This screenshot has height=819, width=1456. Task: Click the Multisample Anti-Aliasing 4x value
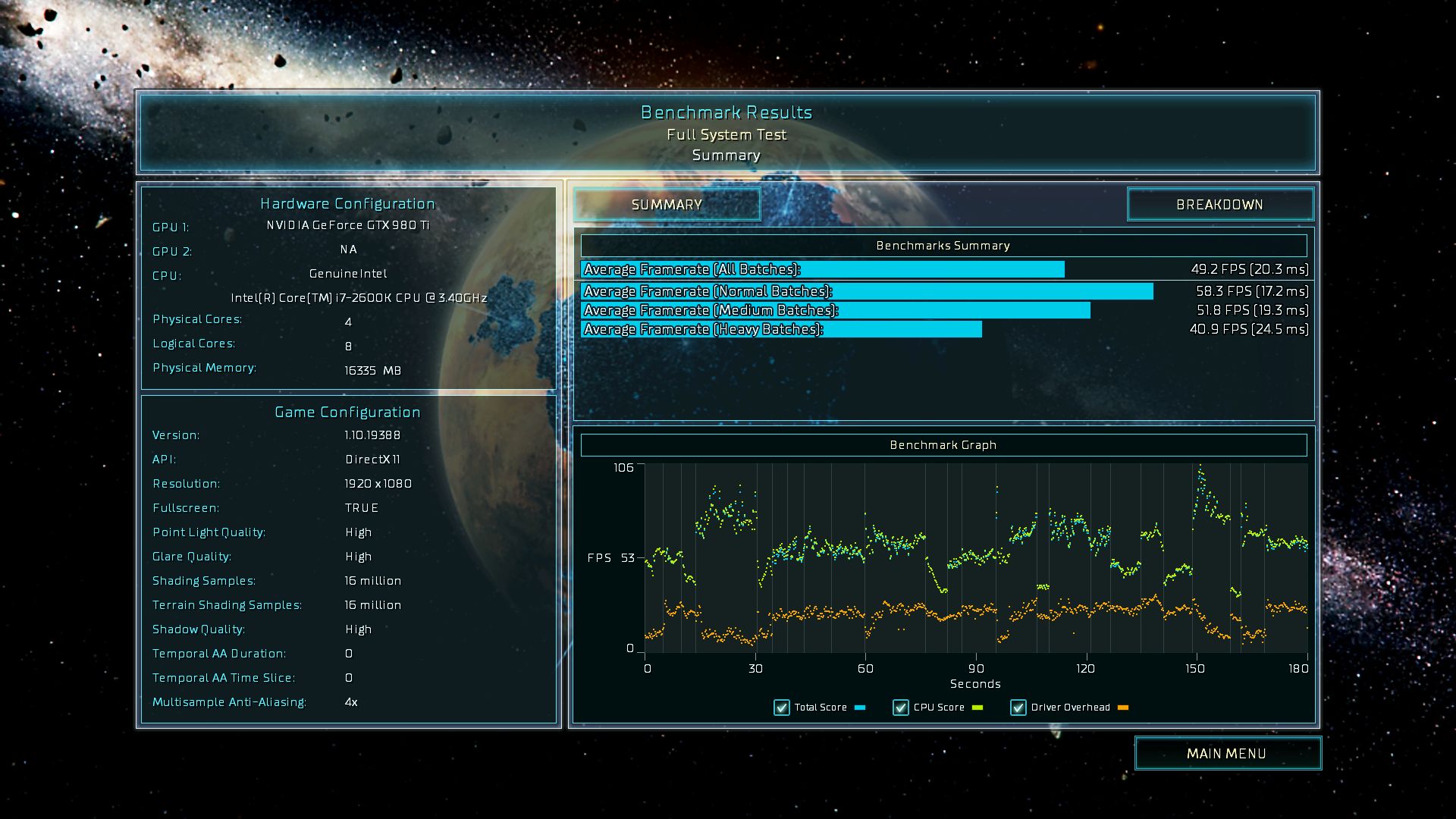click(351, 702)
